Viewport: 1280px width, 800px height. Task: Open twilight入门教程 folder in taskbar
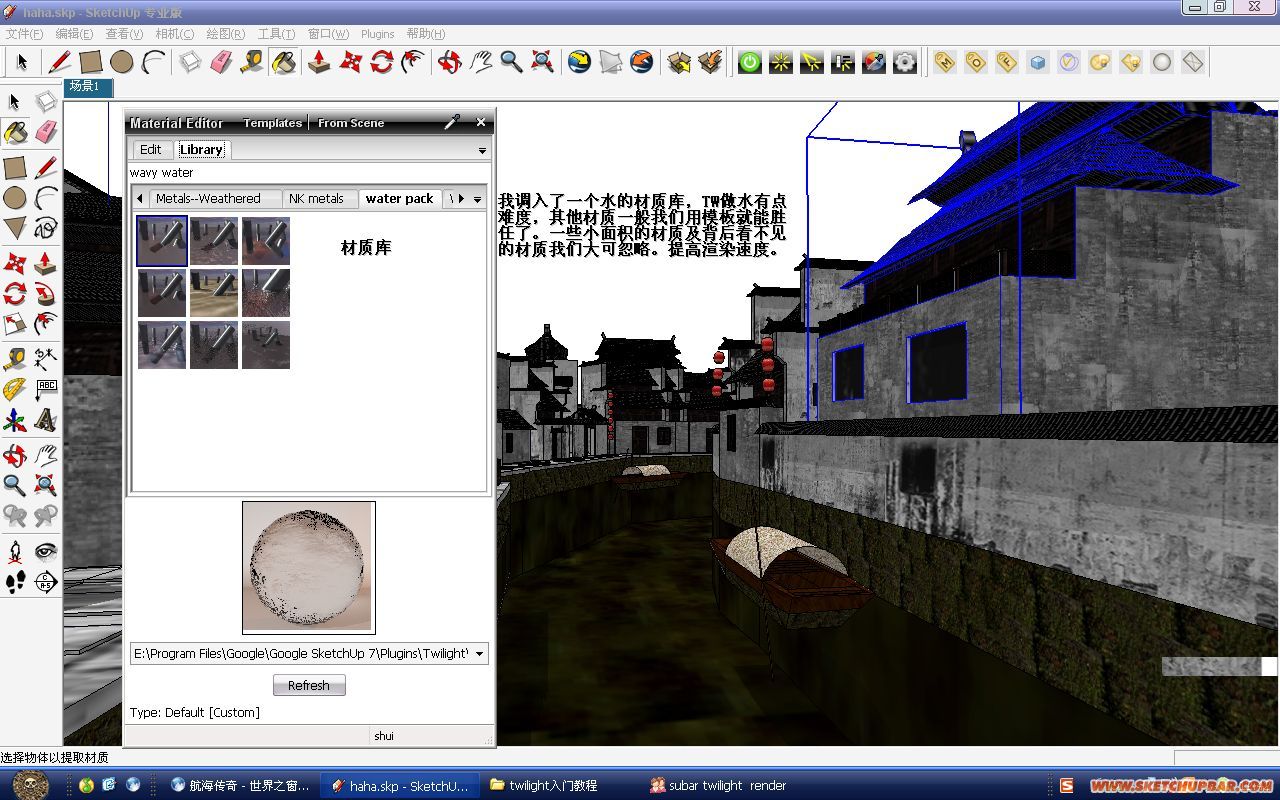pos(554,786)
